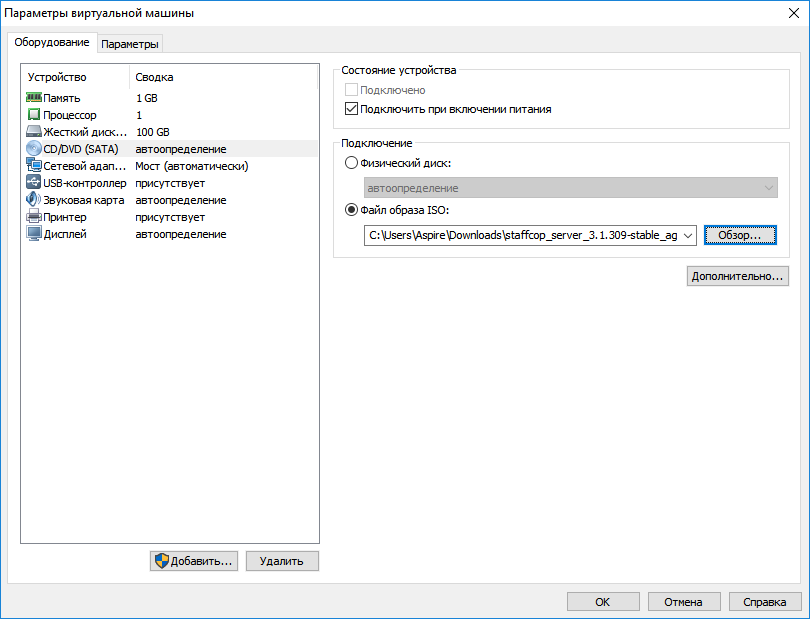Select the USB-контроллер device icon
Image resolution: width=810 pixels, height=619 pixels.
31,183
